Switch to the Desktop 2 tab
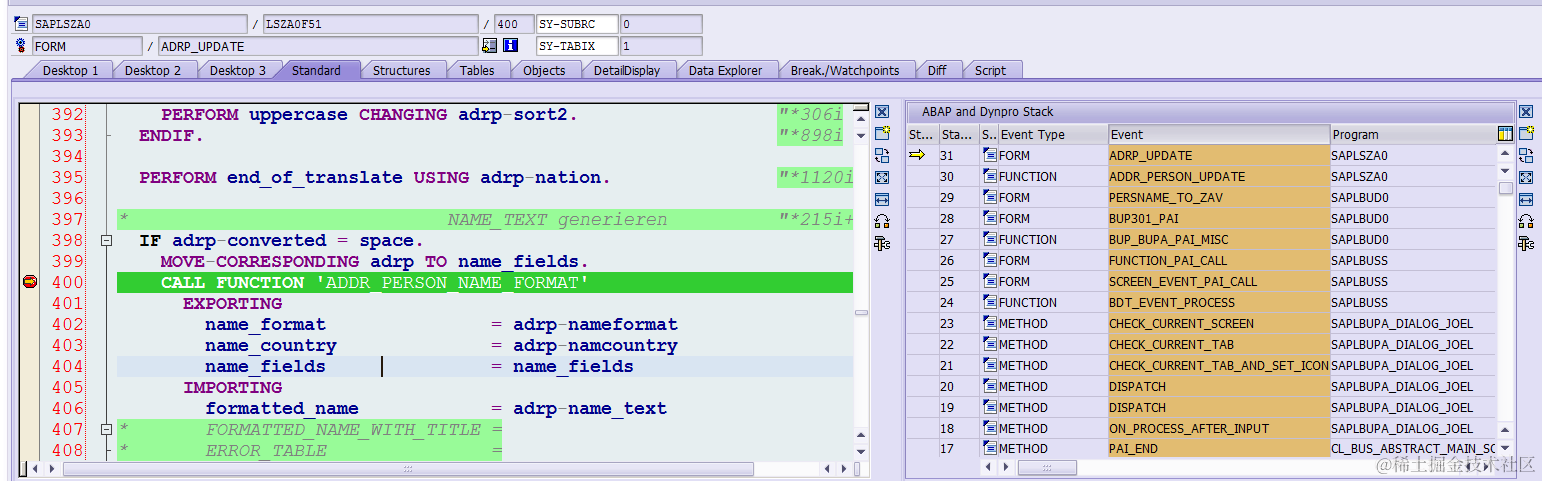 pos(153,70)
